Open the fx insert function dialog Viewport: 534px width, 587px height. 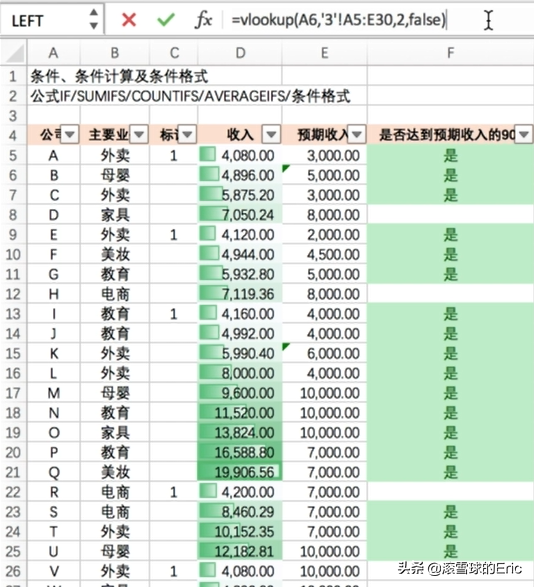[203, 19]
